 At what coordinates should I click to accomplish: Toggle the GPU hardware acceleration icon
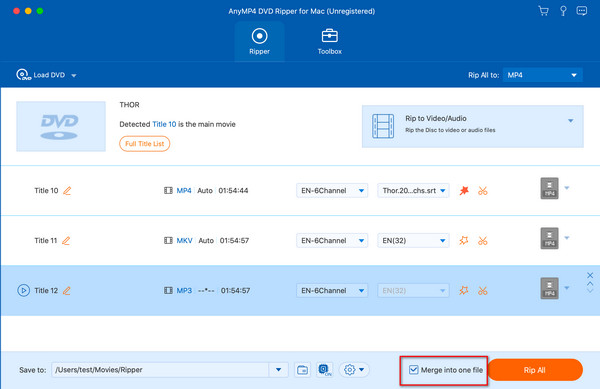pyautogui.click(x=324, y=370)
